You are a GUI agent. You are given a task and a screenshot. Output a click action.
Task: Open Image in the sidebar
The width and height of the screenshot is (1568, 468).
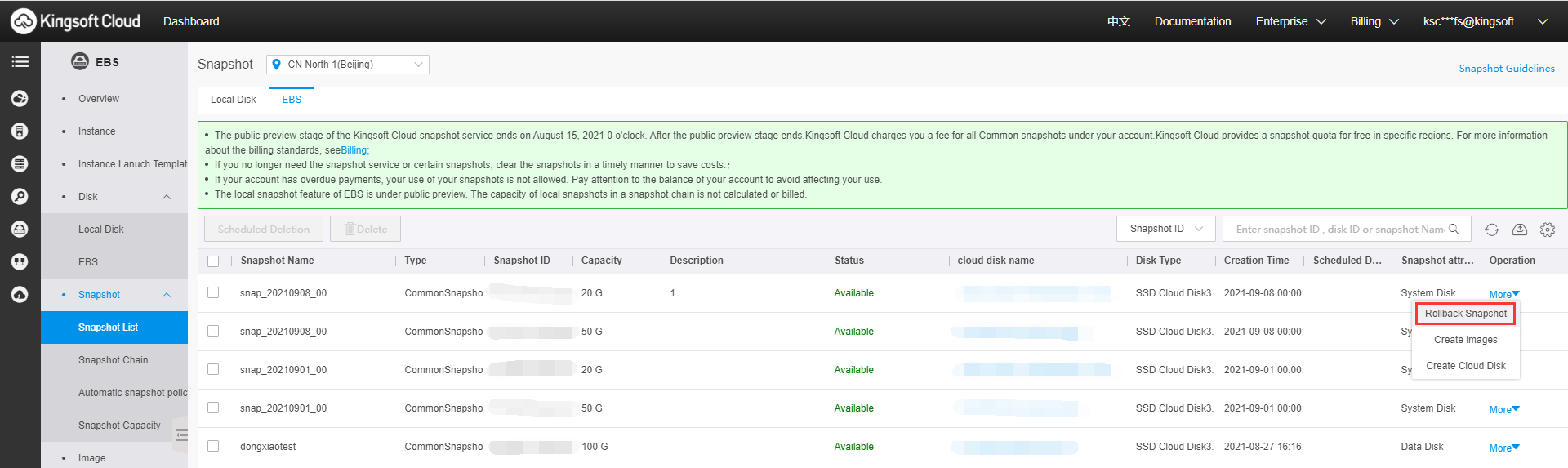click(x=92, y=458)
